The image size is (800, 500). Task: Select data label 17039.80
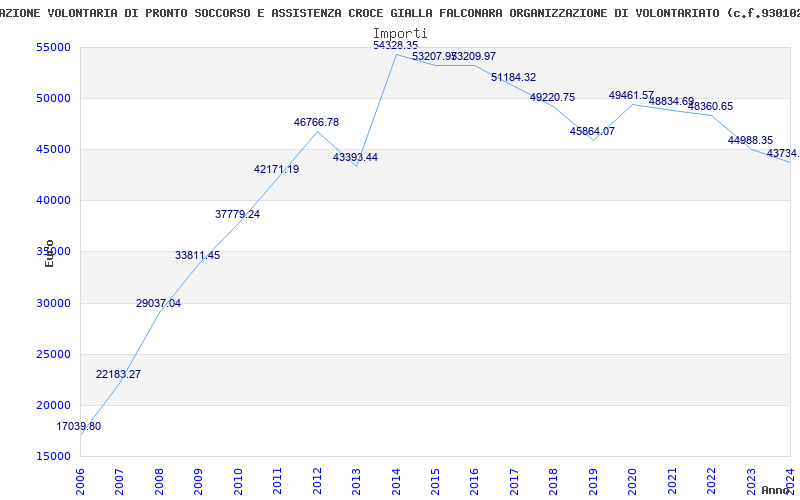79,427
